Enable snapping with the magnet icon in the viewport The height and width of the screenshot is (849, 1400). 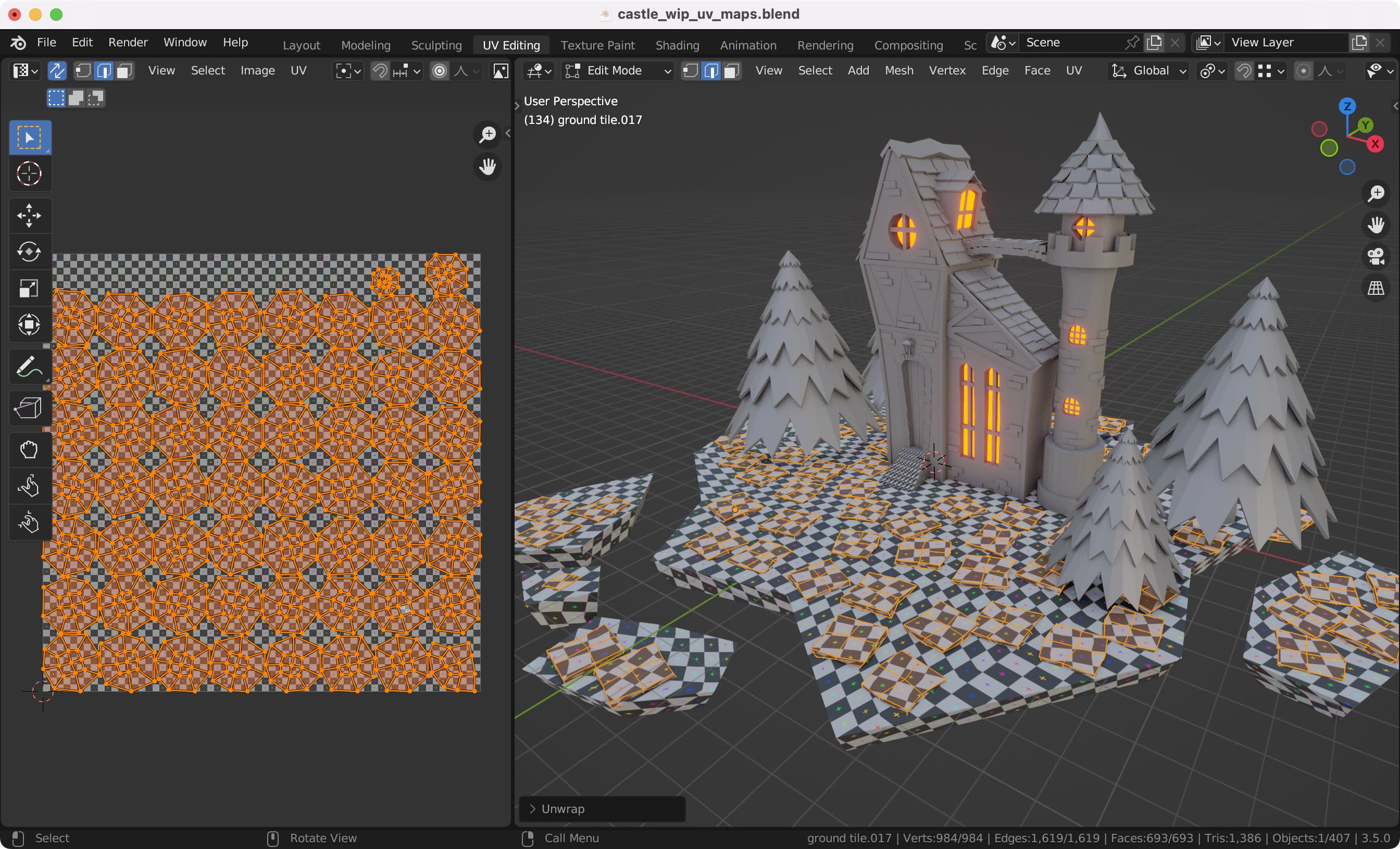[1244, 70]
